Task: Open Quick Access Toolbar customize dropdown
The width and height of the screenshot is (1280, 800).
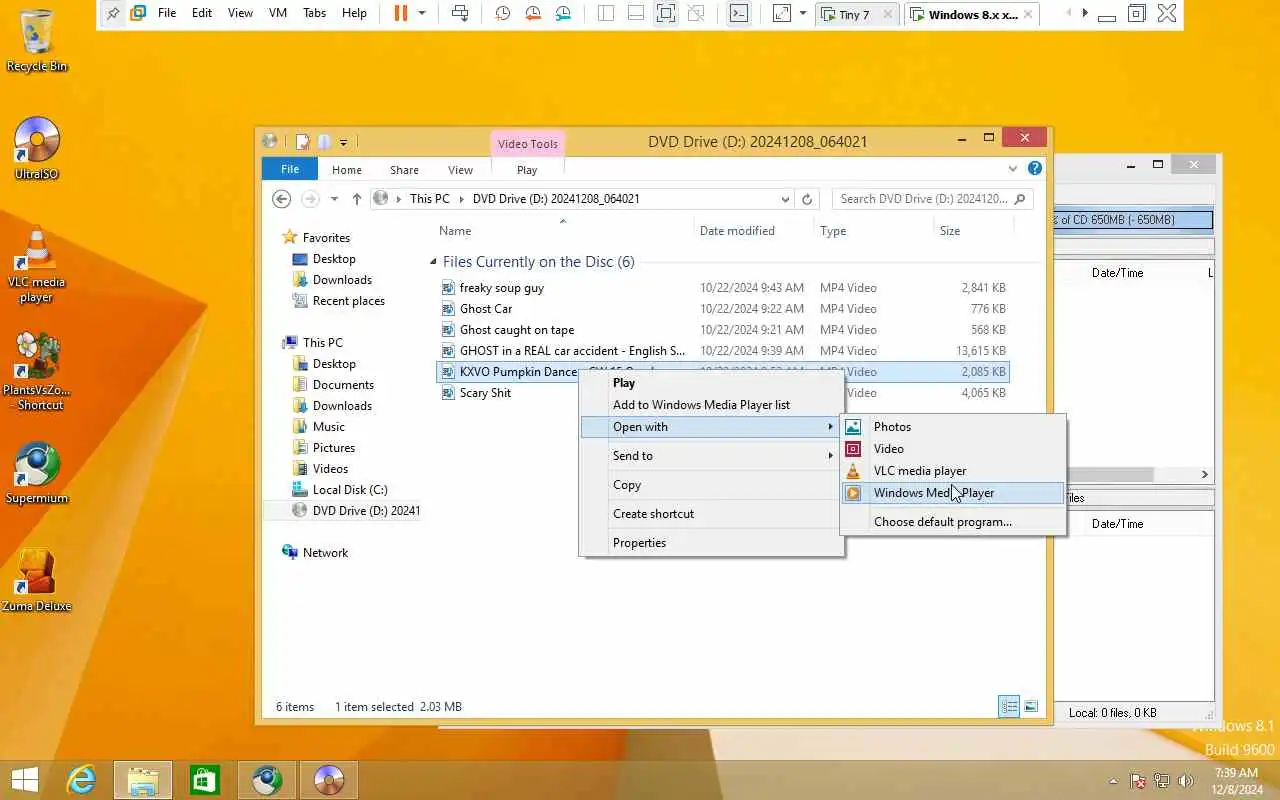Action: click(343, 142)
